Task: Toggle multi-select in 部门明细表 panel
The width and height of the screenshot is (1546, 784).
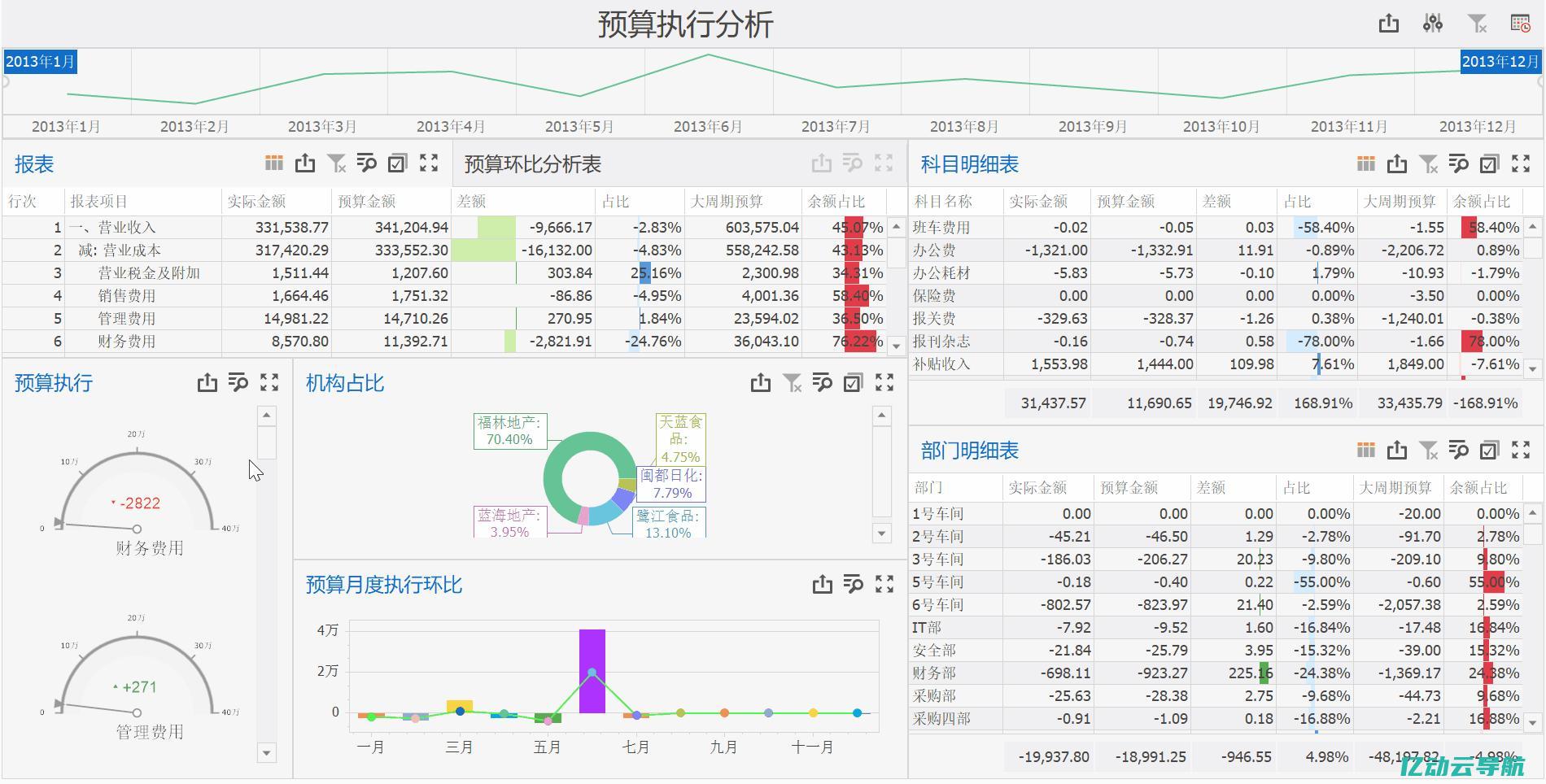Action: tap(1489, 450)
